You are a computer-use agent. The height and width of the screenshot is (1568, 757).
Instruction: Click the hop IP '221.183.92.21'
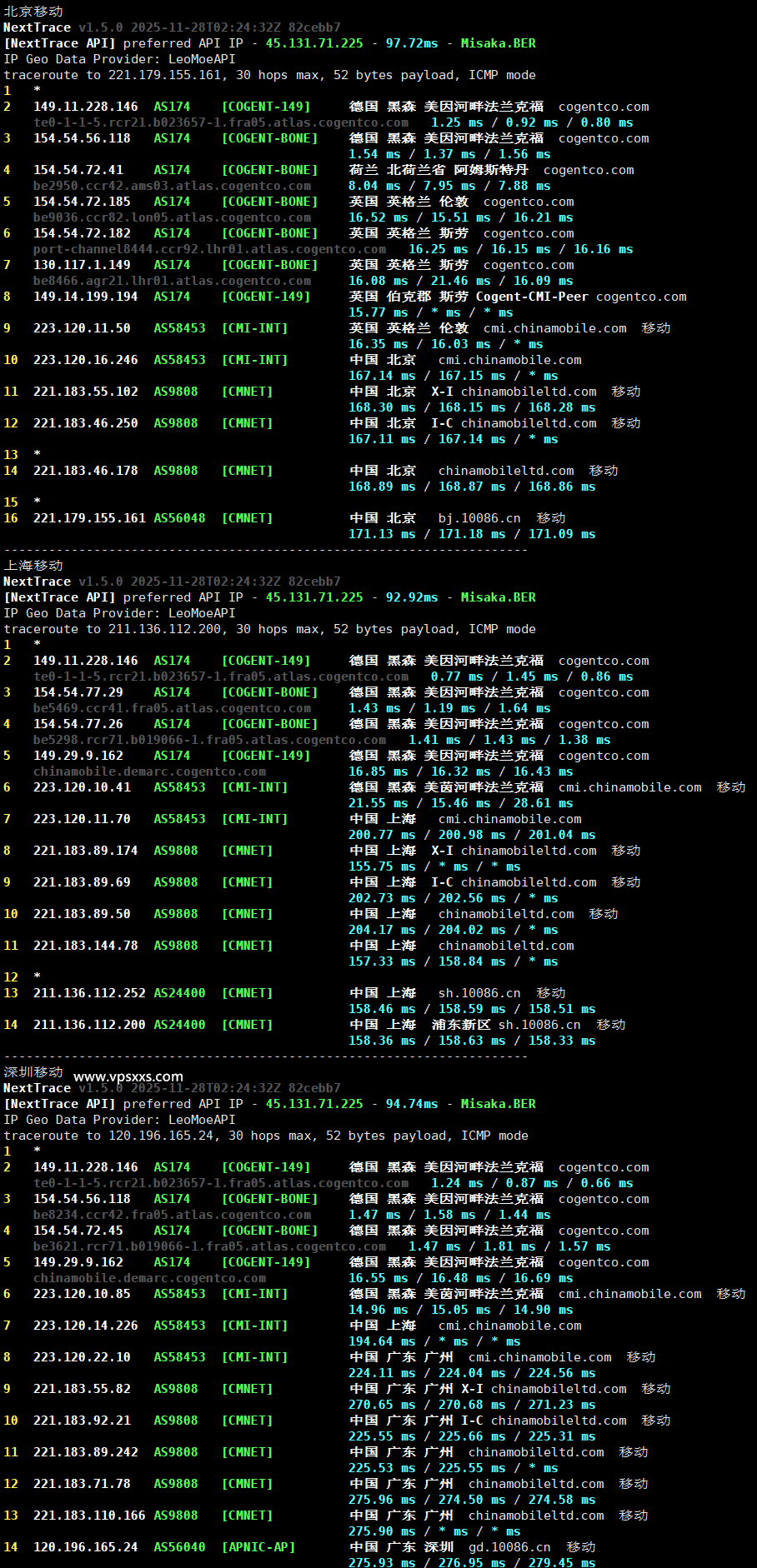[82, 1421]
